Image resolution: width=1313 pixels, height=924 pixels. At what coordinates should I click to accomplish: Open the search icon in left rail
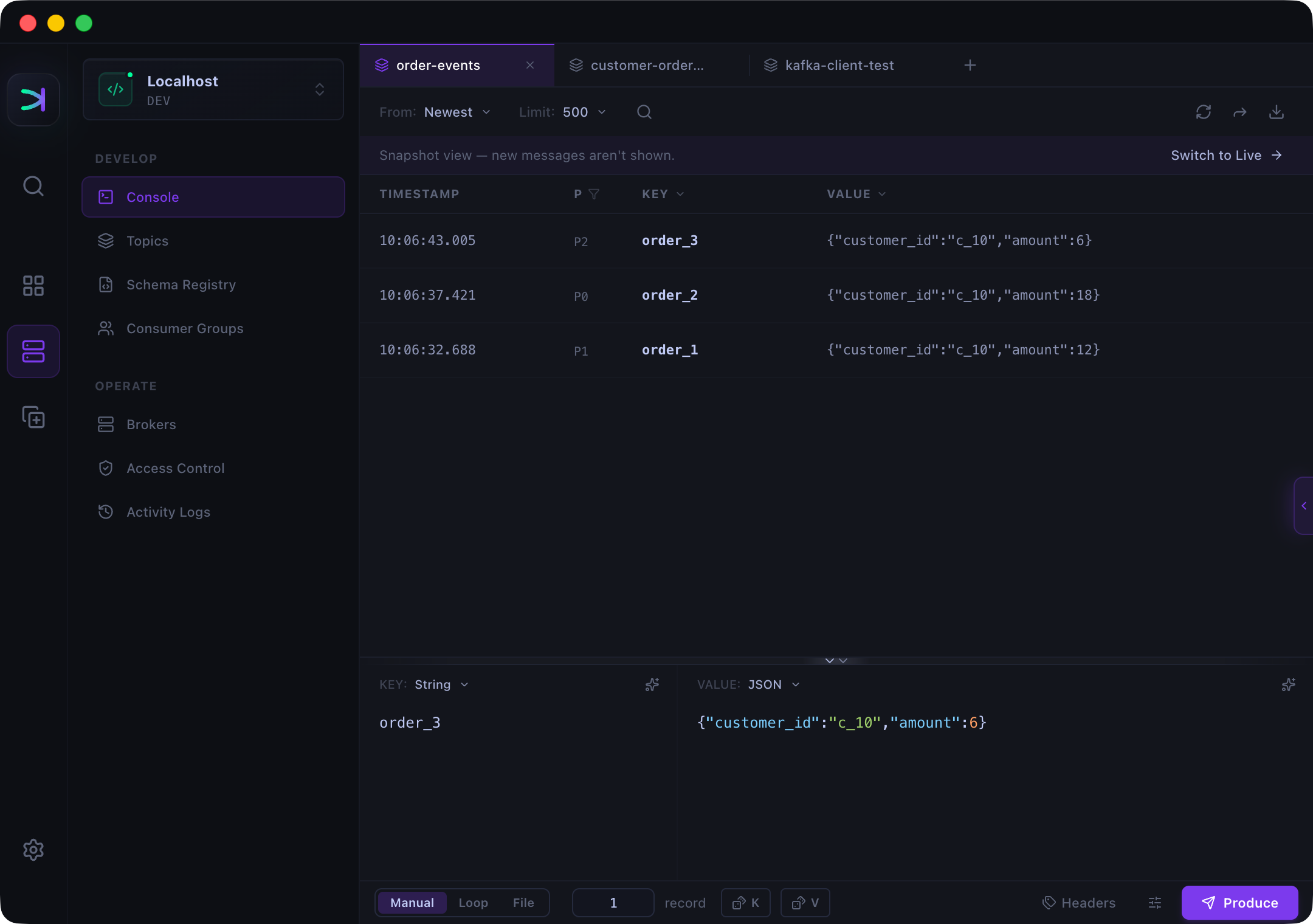[33, 186]
